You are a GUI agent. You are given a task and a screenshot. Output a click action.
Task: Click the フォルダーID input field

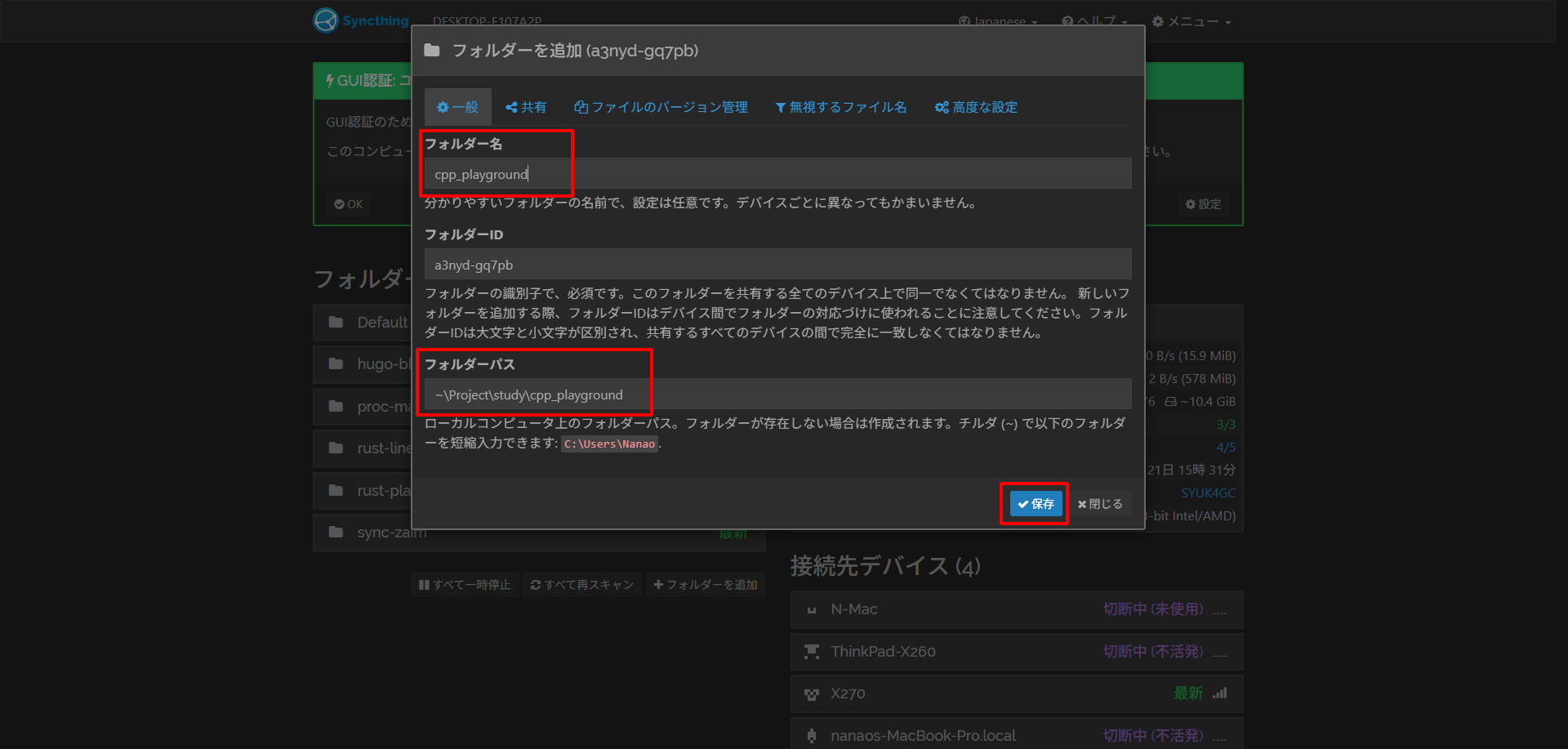[777, 265]
